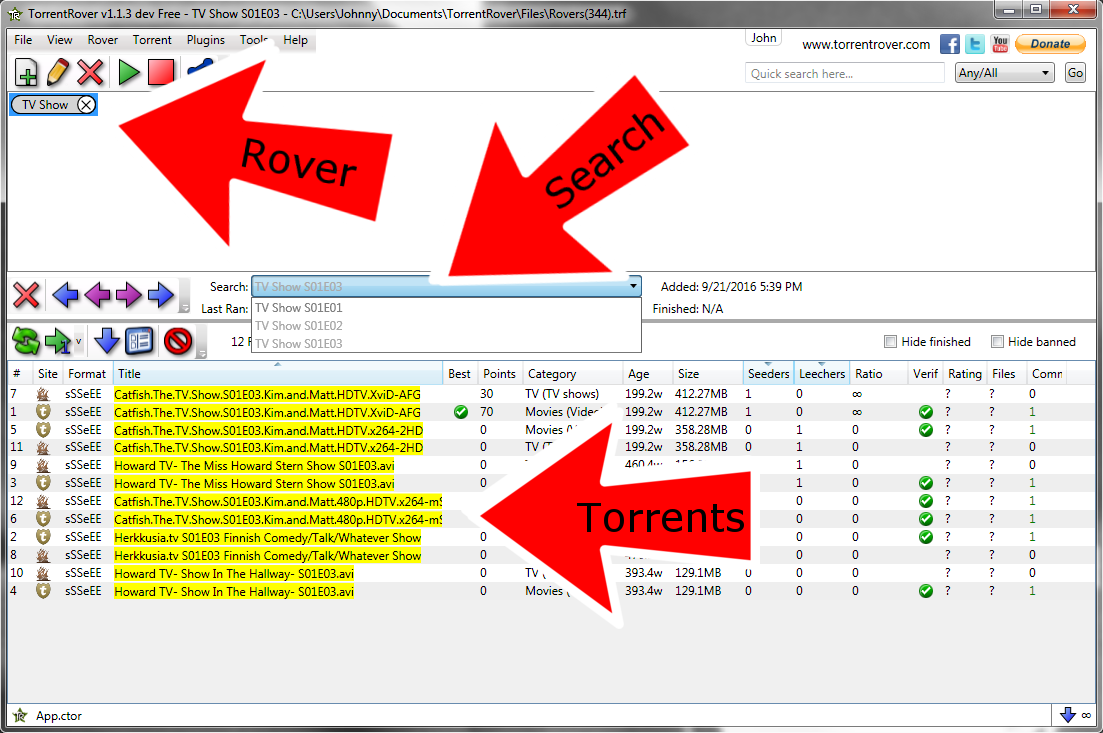Stop the rover with the red stop icon
Screen dimensions: 1103x733
point(161,72)
